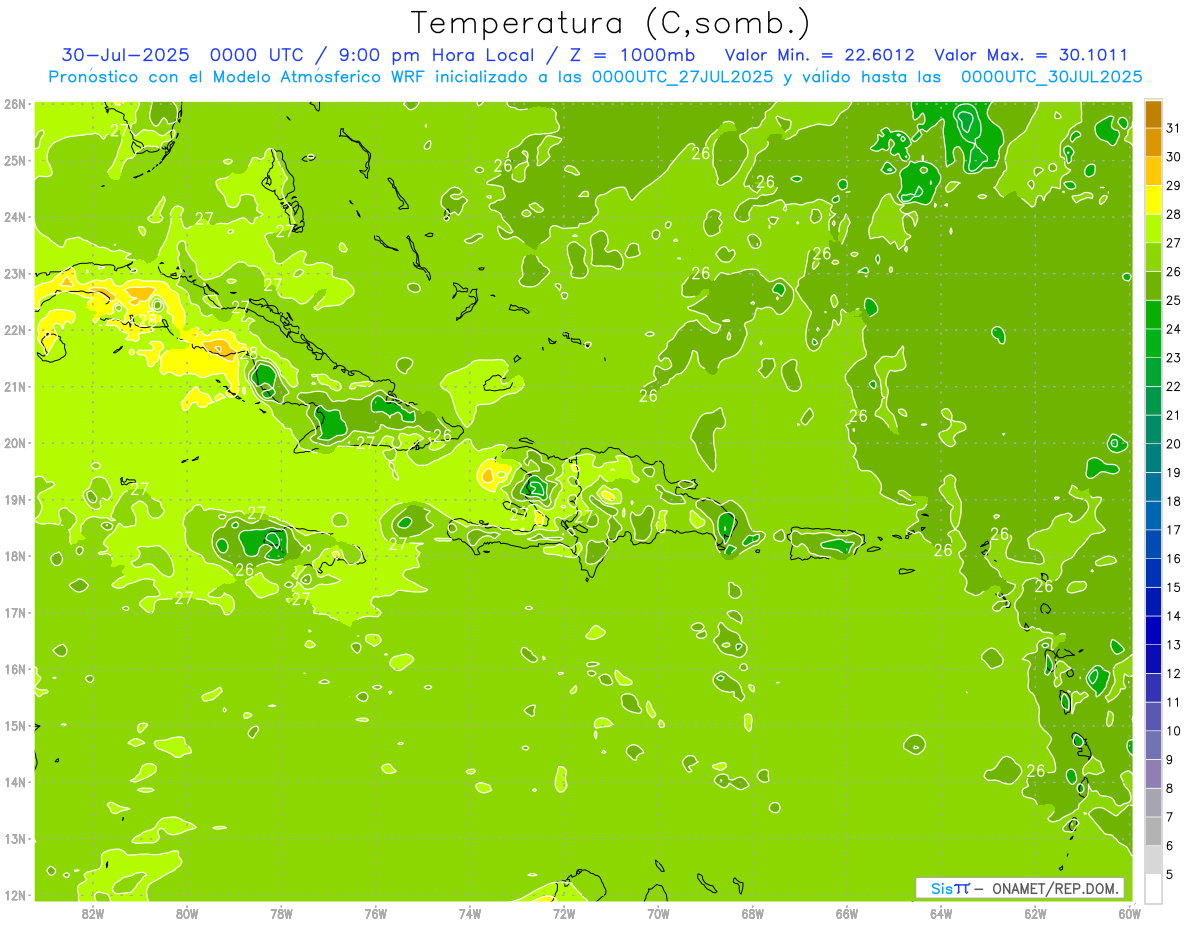Image resolution: width=1200 pixels, height=927 pixels.
Task: Click the '60W' longitude axis label
Action: pos(1129,913)
